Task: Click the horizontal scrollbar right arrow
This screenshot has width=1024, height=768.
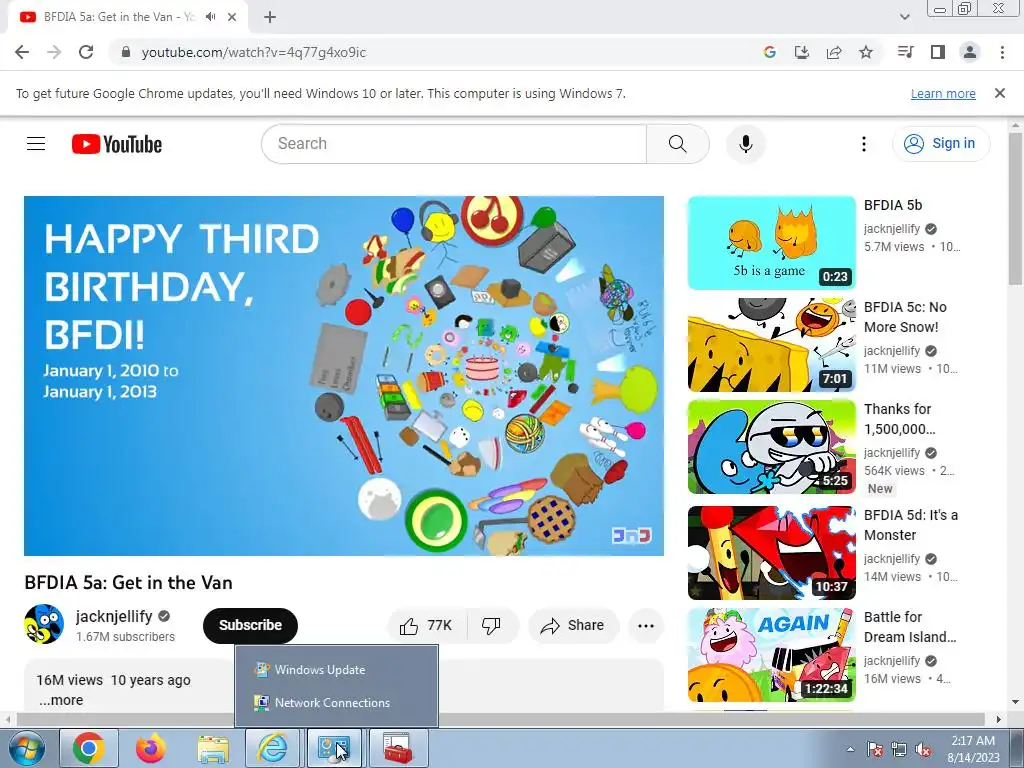Action: pyautogui.click(x=999, y=719)
